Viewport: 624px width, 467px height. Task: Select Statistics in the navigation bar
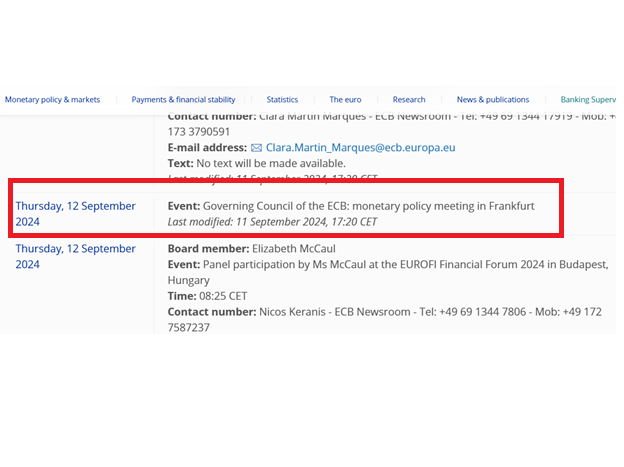pos(282,100)
